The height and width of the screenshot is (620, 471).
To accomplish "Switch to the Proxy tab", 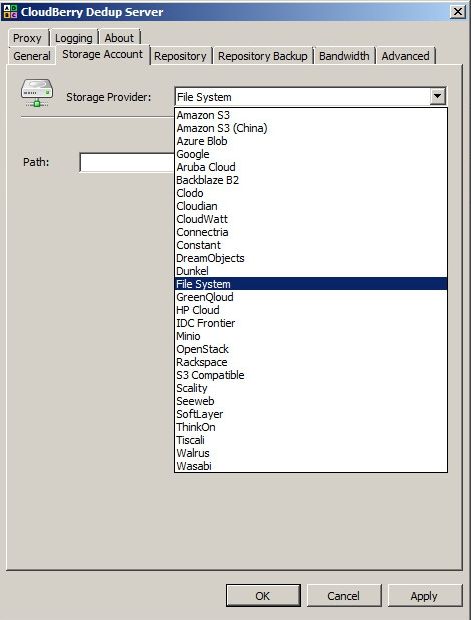I will click(x=27, y=38).
